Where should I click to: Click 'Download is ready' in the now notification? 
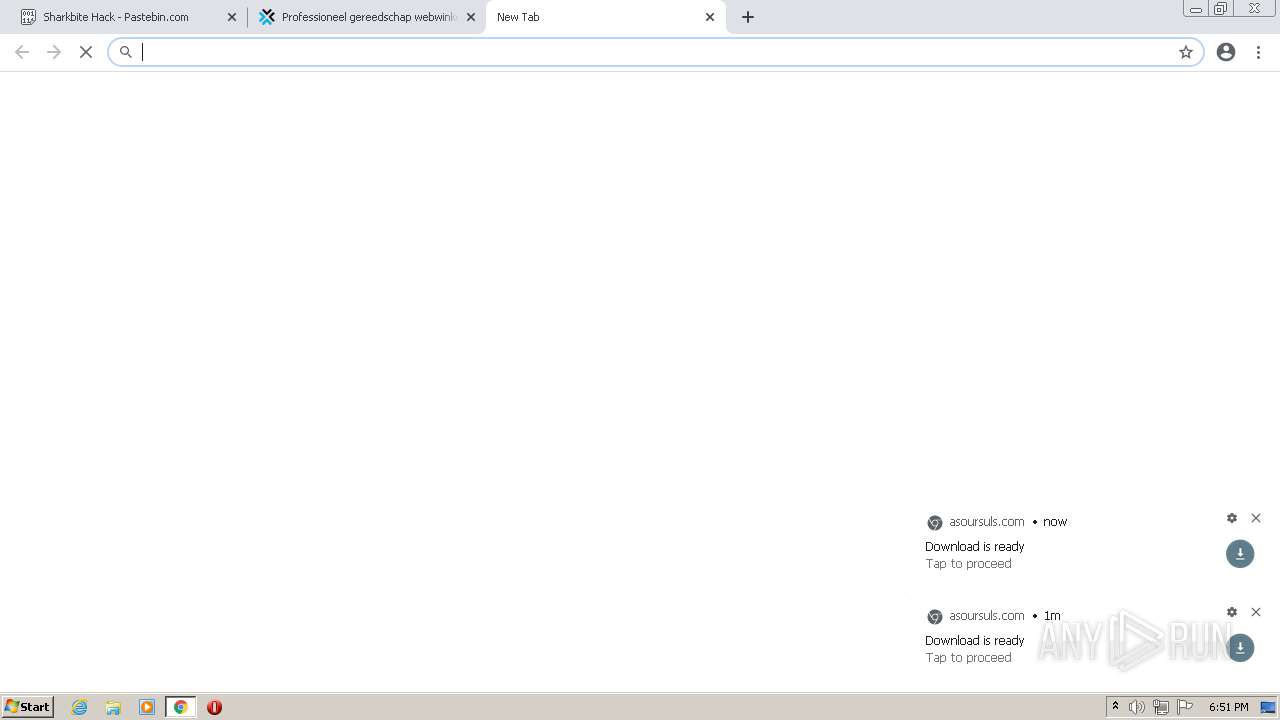tap(975, 546)
